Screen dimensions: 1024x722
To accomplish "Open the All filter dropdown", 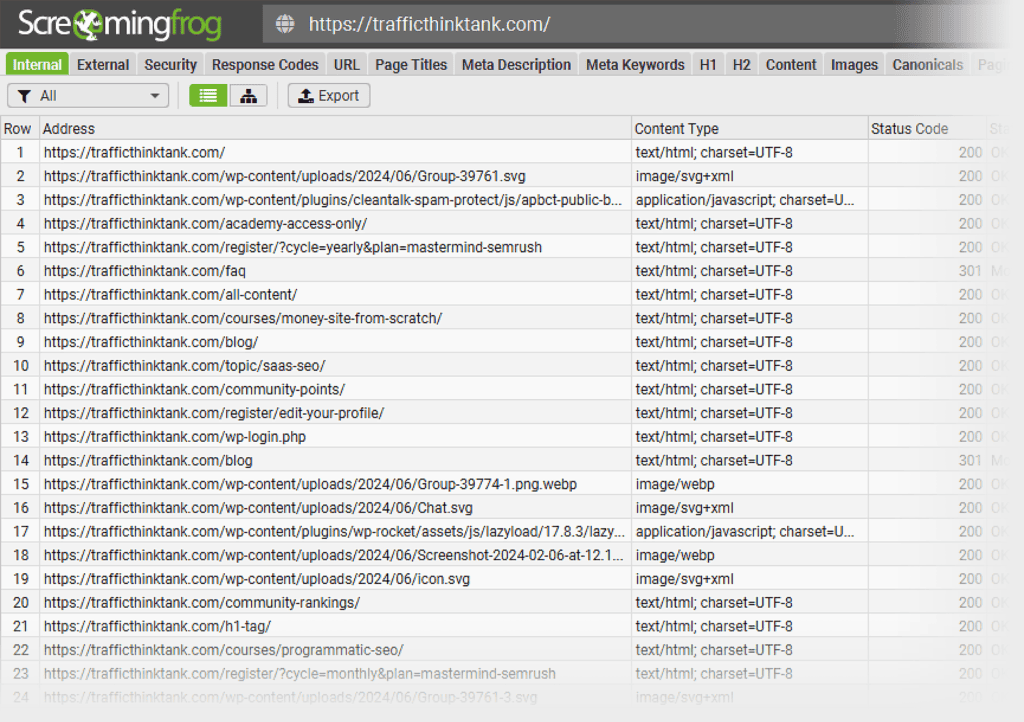I will [88, 96].
